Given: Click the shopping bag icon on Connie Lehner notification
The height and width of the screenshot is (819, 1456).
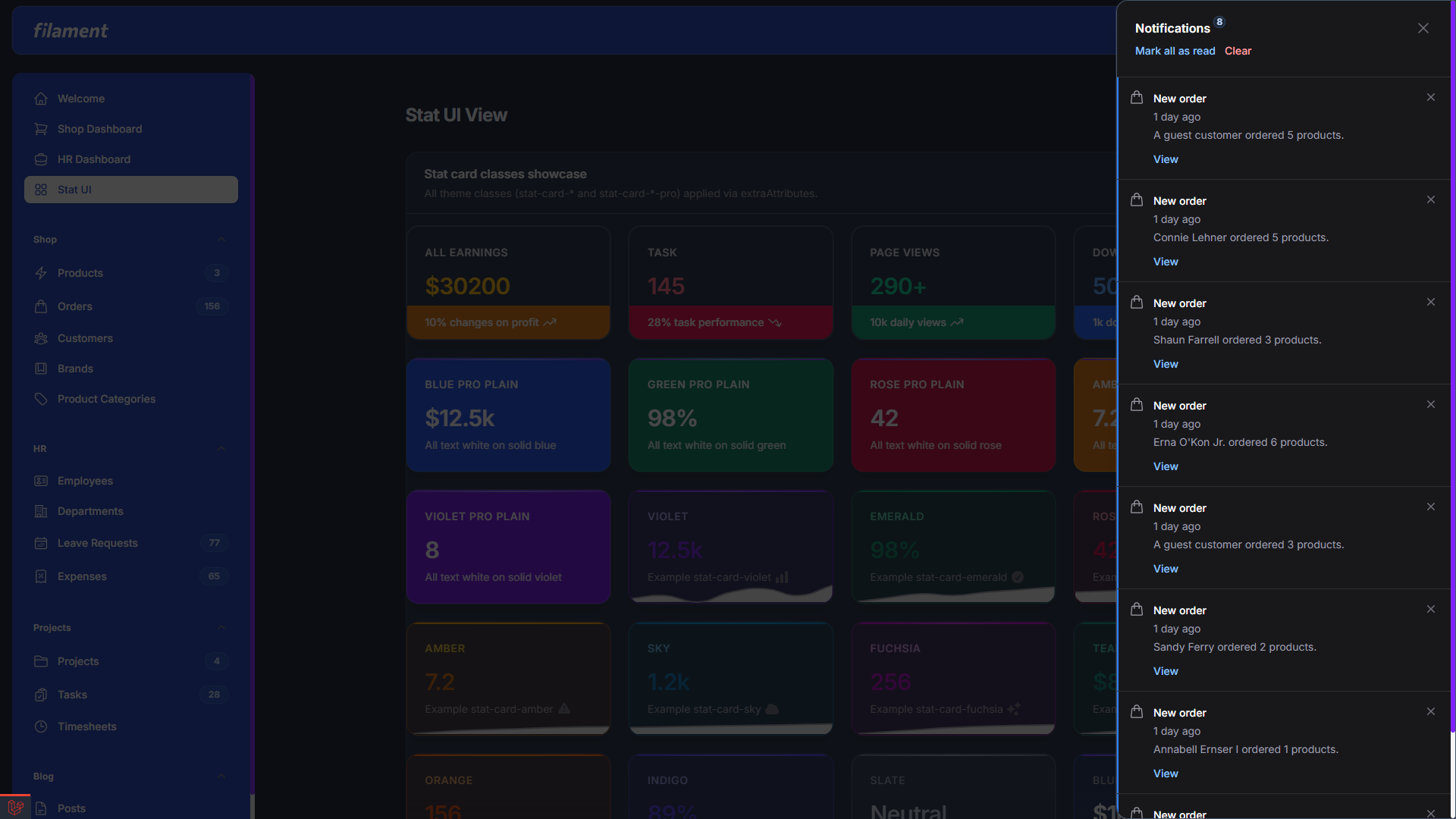Looking at the screenshot, I should coord(1137,200).
